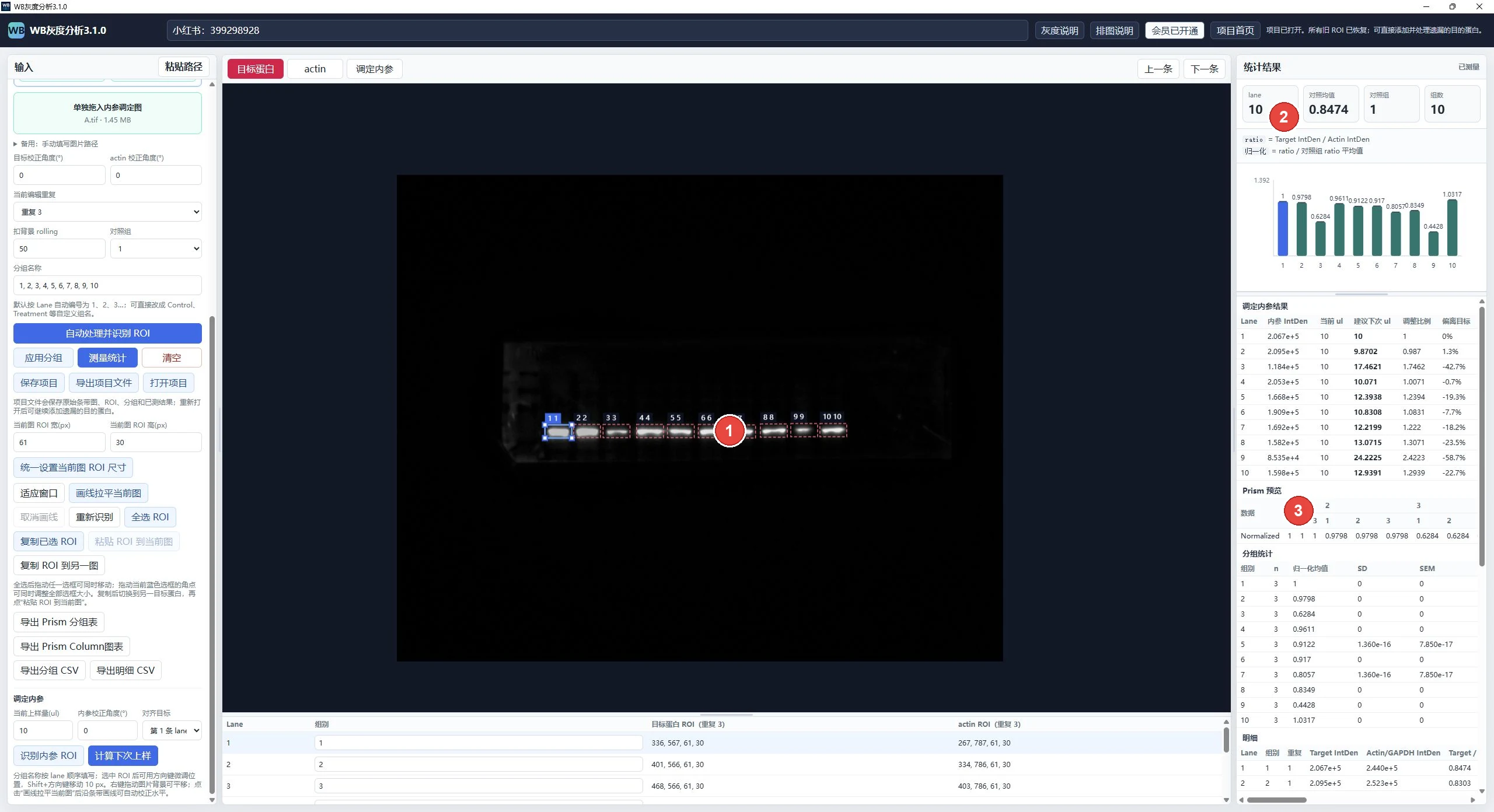Go to 上一条 band image
The height and width of the screenshot is (812, 1494).
[x=1158, y=69]
